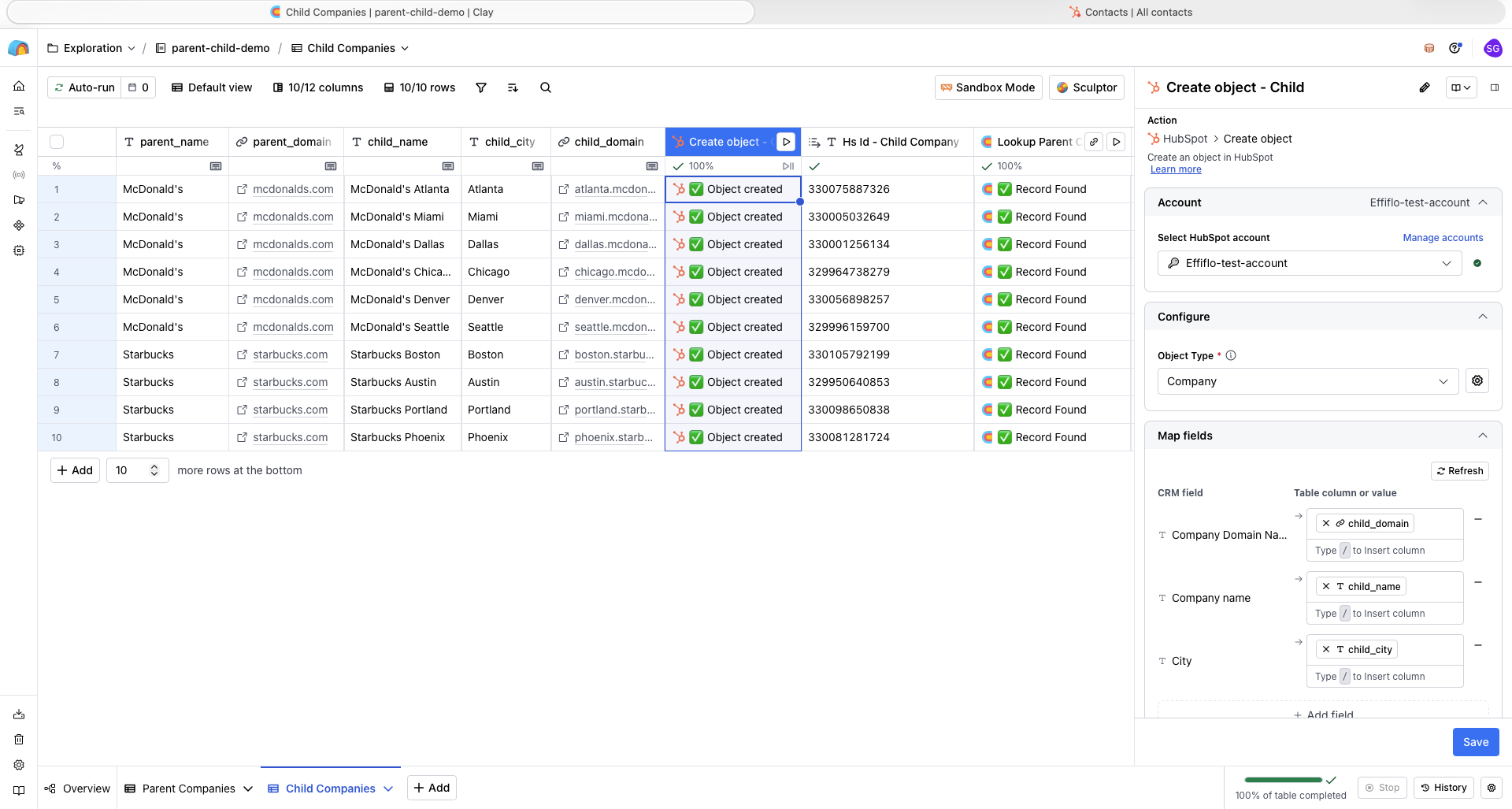Click the pause/step icon in Create object summary
The image size is (1512, 809).
pyautogui.click(x=788, y=166)
